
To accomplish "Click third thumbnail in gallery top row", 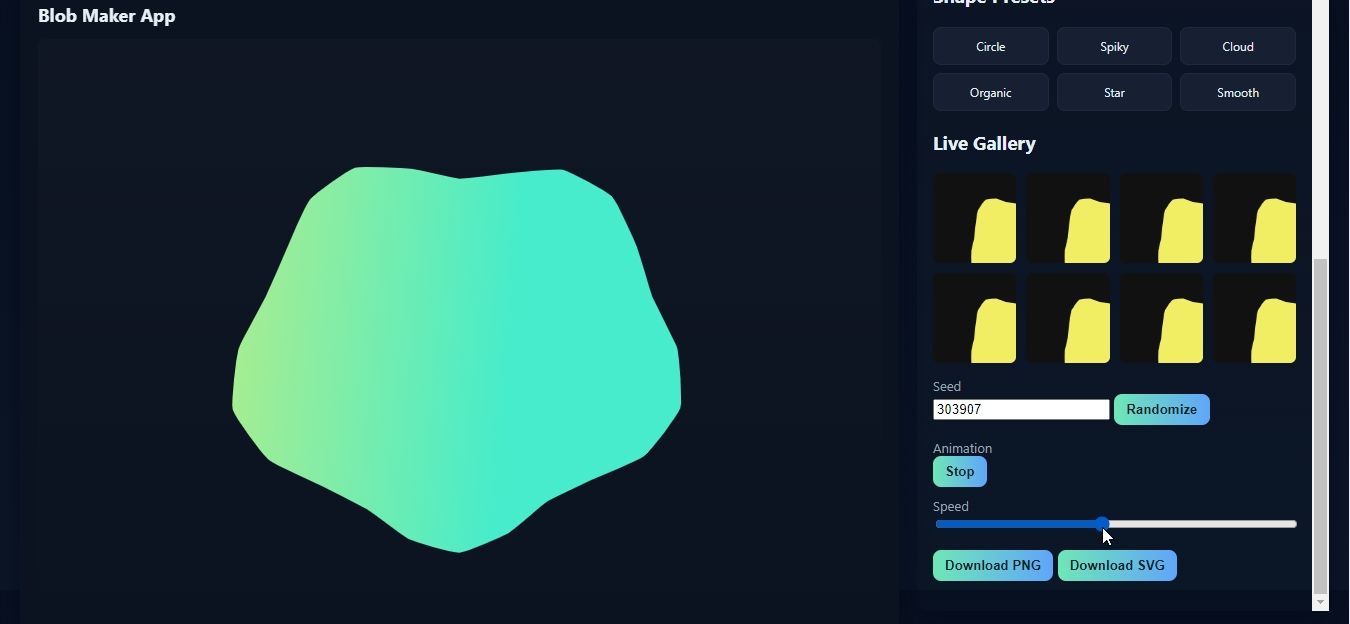I will [1161, 218].
